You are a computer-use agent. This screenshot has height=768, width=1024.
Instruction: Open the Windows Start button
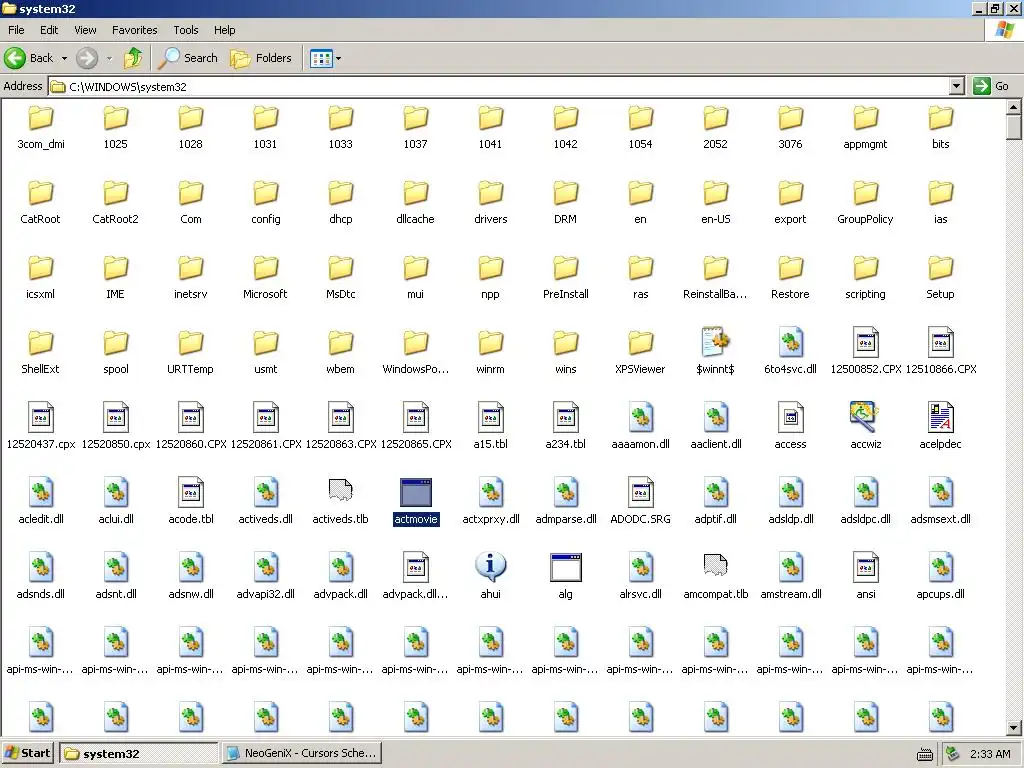pos(28,753)
